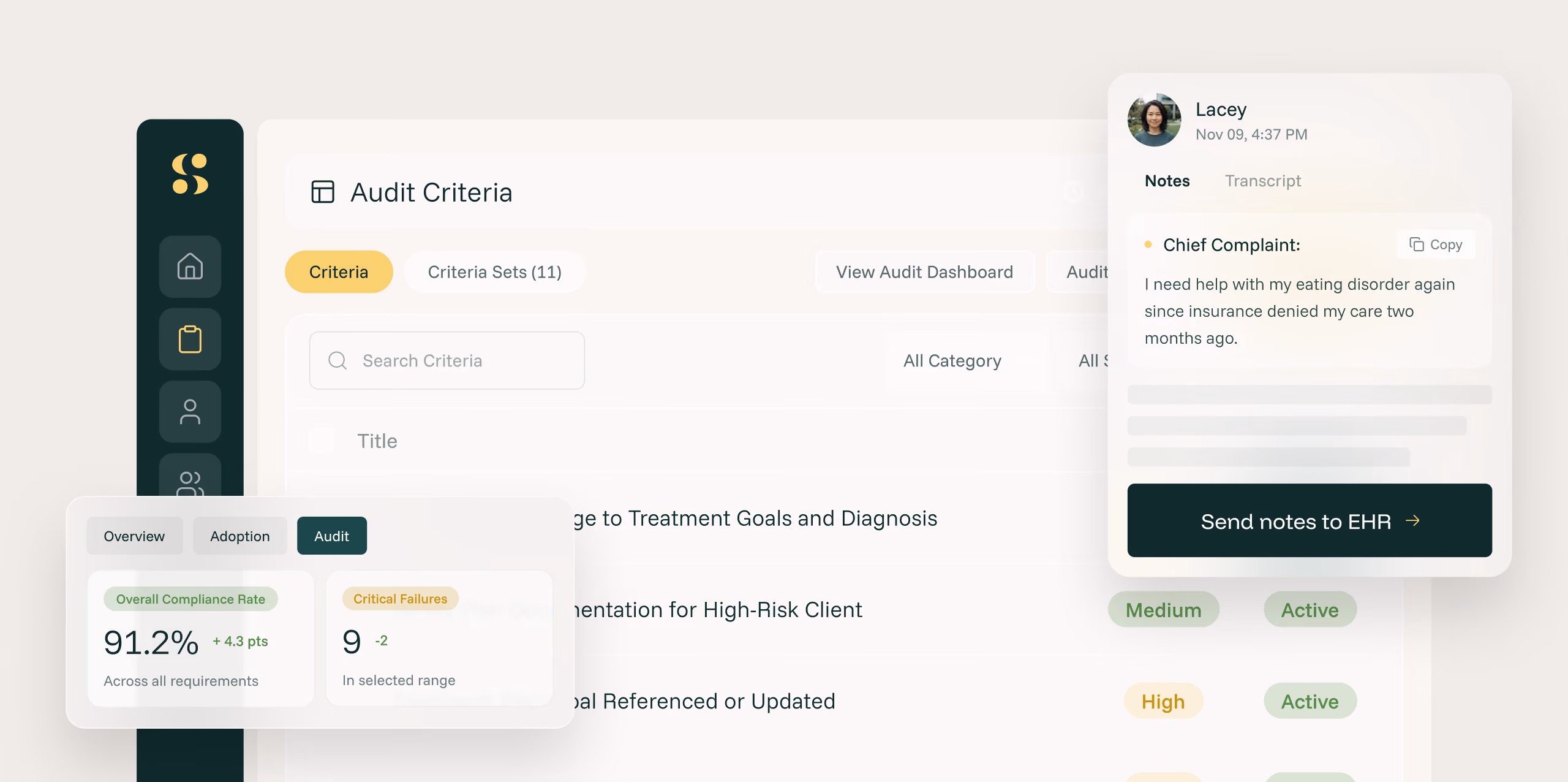Click the Title column header

point(377,441)
